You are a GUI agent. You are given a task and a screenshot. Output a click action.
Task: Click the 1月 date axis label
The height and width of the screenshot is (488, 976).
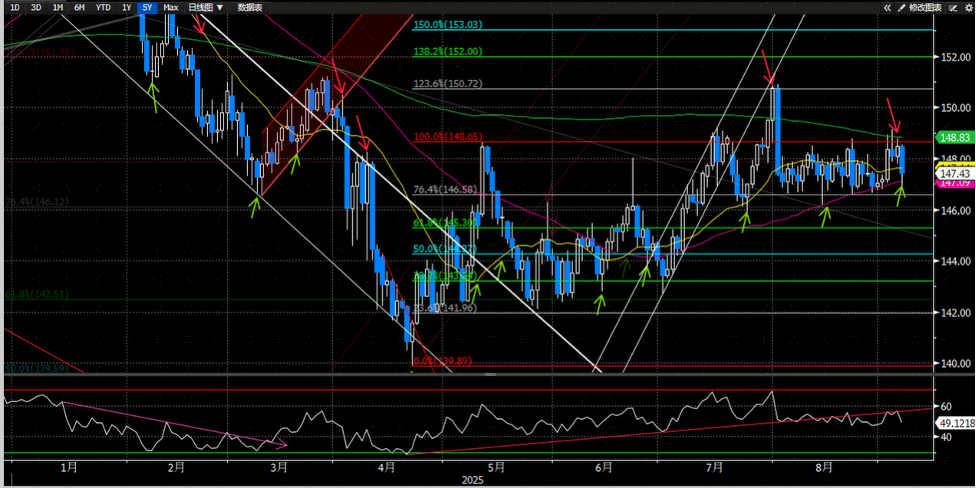pyautogui.click(x=68, y=467)
